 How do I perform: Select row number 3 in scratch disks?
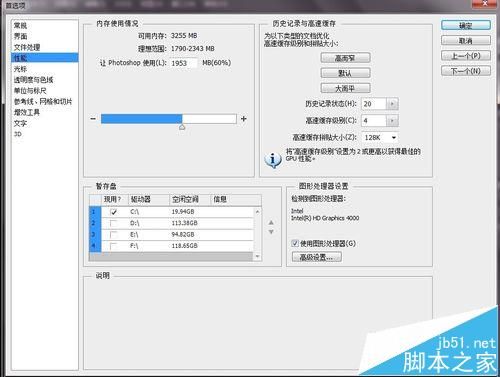click(95, 235)
